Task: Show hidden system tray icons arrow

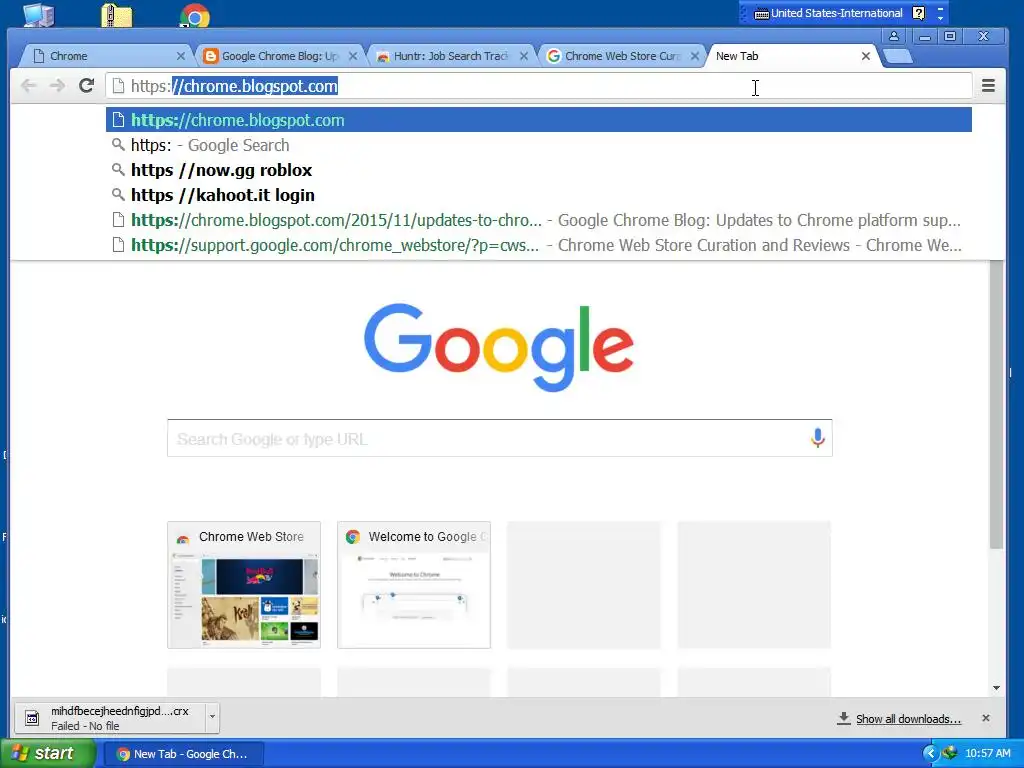Action: click(x=931, y=754)
